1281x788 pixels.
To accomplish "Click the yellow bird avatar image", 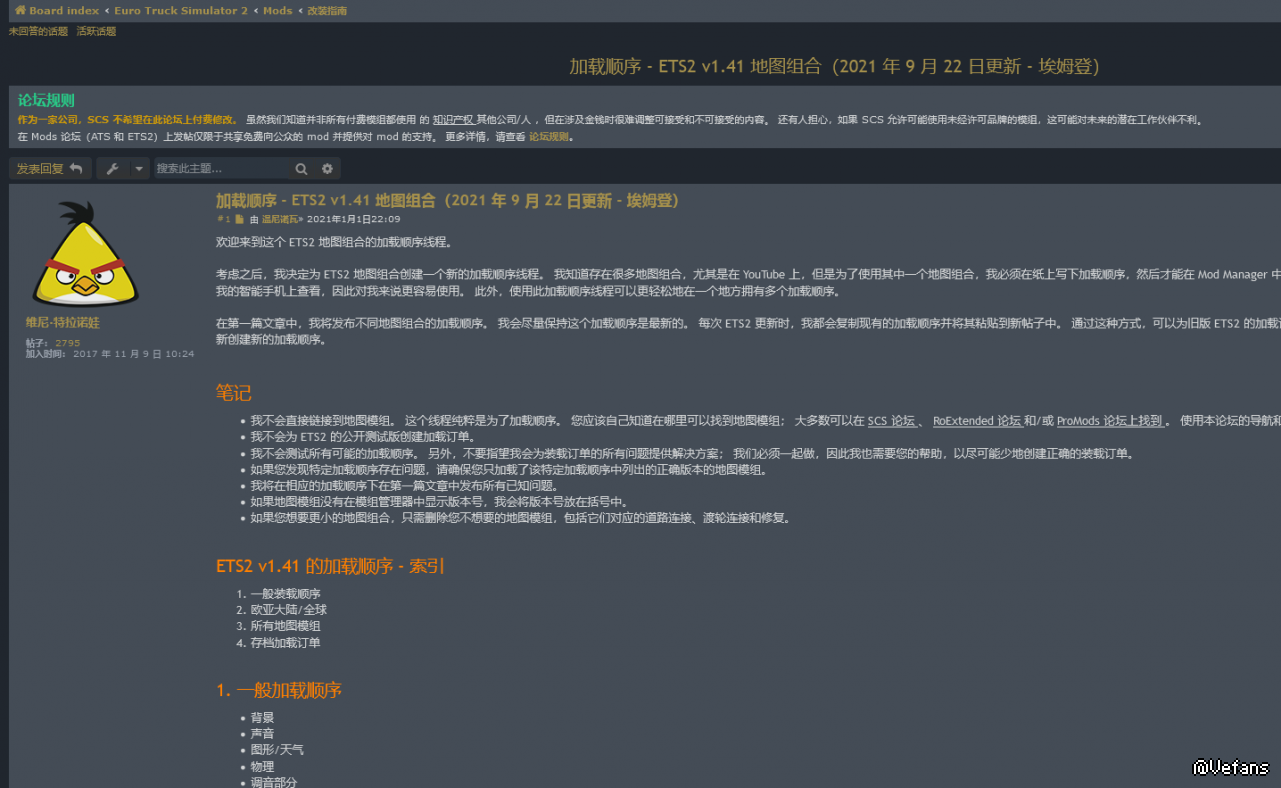I will click(85, 254).
